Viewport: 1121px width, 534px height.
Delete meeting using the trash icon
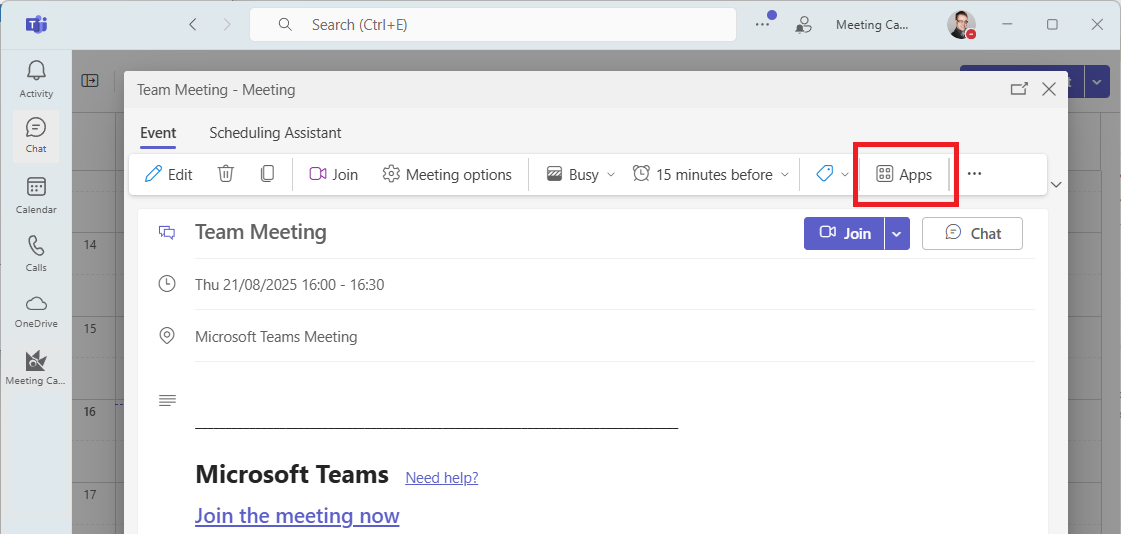(226, 174)
